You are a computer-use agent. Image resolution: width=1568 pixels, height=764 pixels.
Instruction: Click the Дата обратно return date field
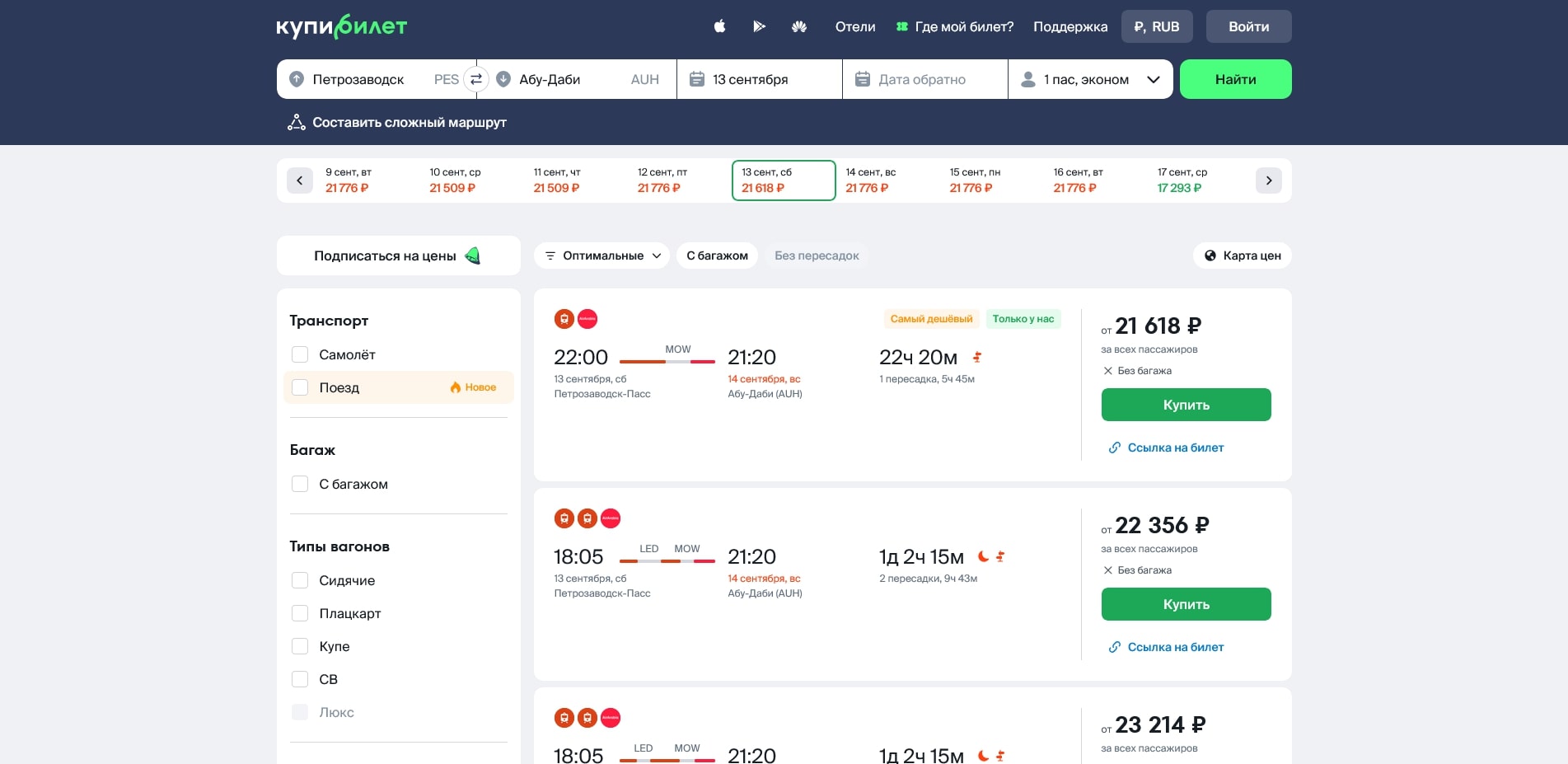click(x=924, y=79)
